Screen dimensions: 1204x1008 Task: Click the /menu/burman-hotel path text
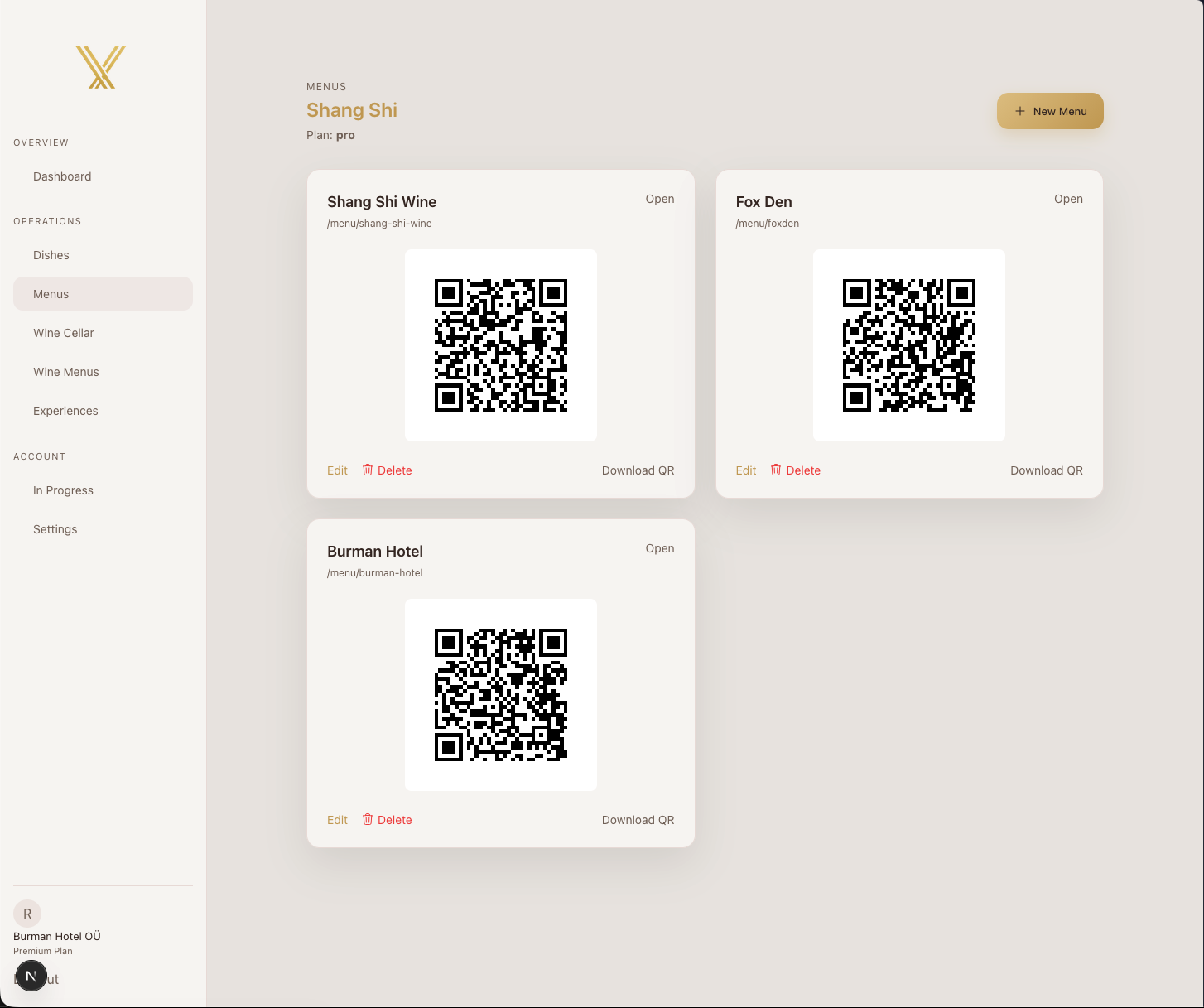point(375,573)
